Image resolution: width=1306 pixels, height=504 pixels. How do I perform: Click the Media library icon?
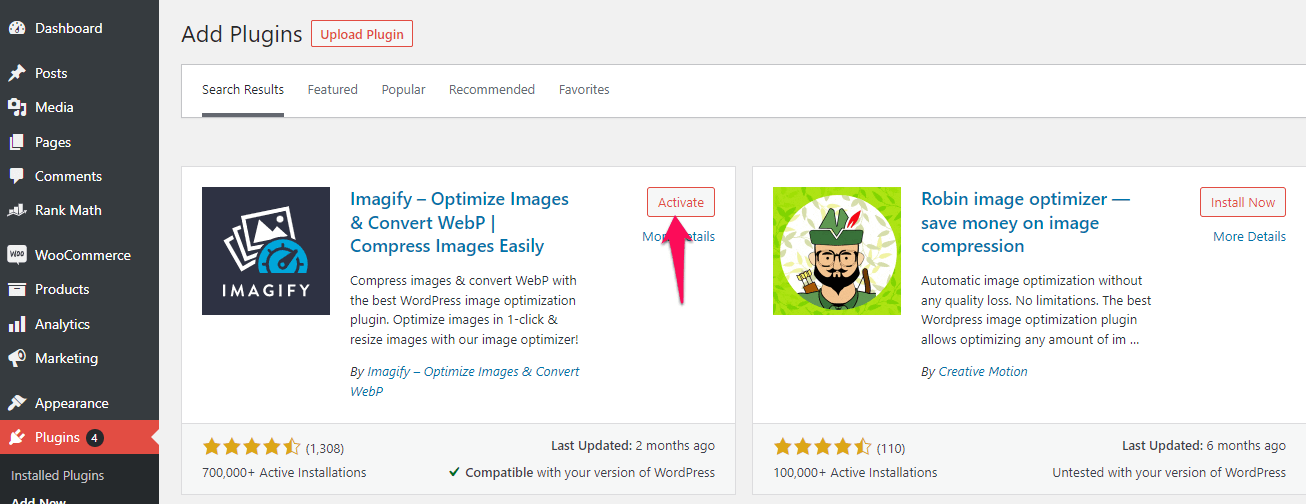click(17, 107)
